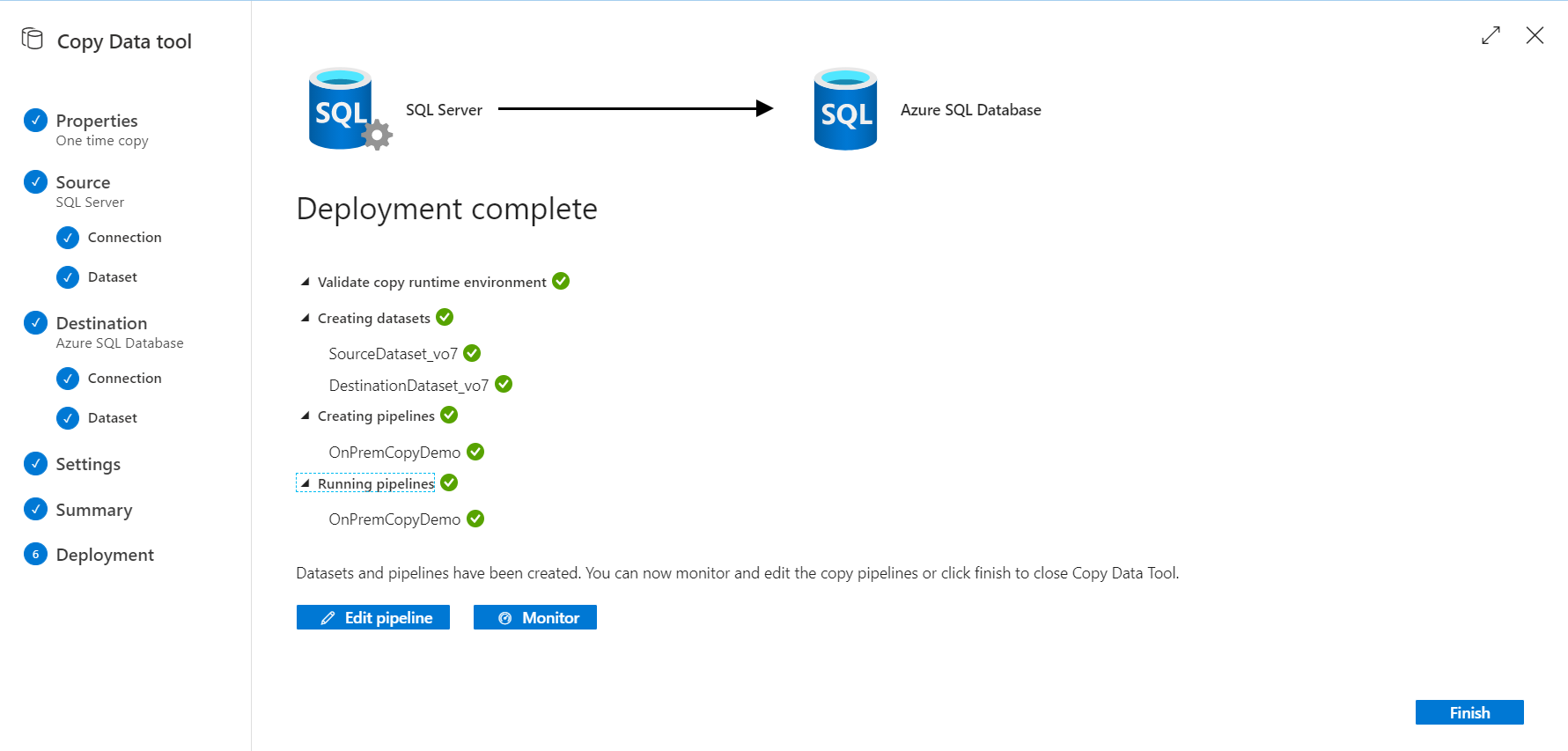Collapse the Running pipelines section
This screenshot has height=751, width=1568.
306,483
